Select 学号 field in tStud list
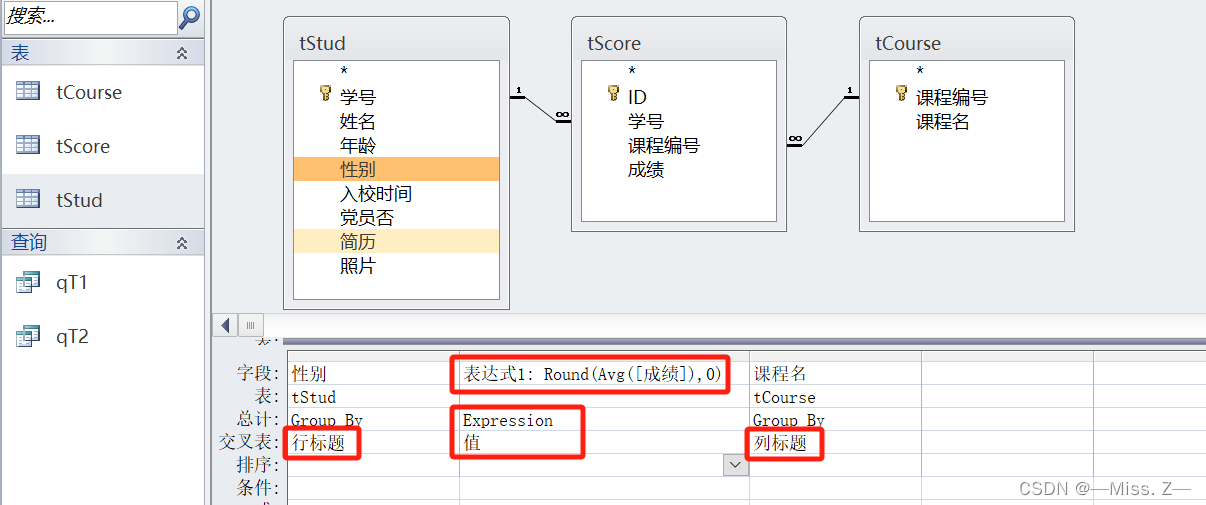 (396, 97)
